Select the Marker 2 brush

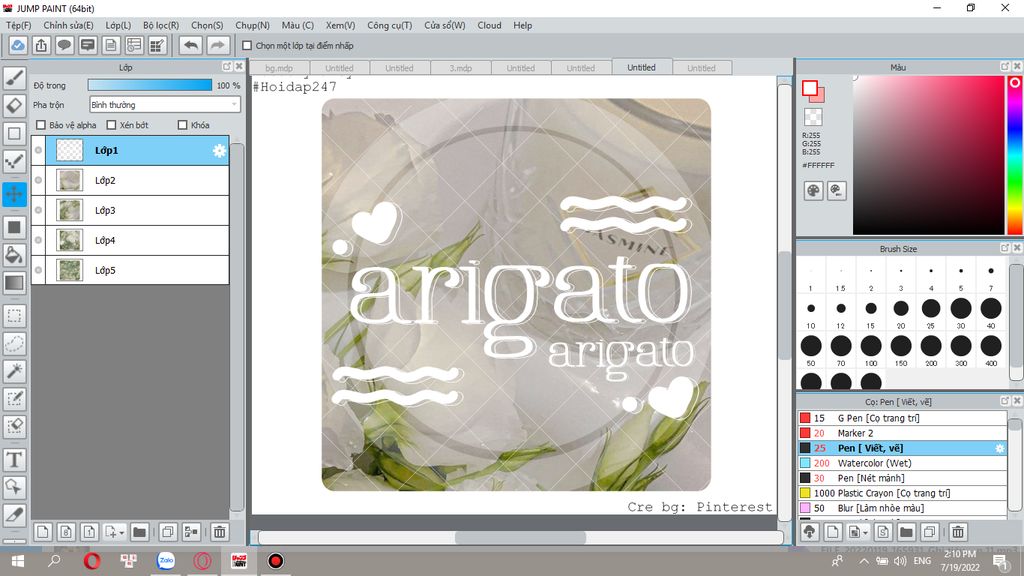click(x=903, y=433)
